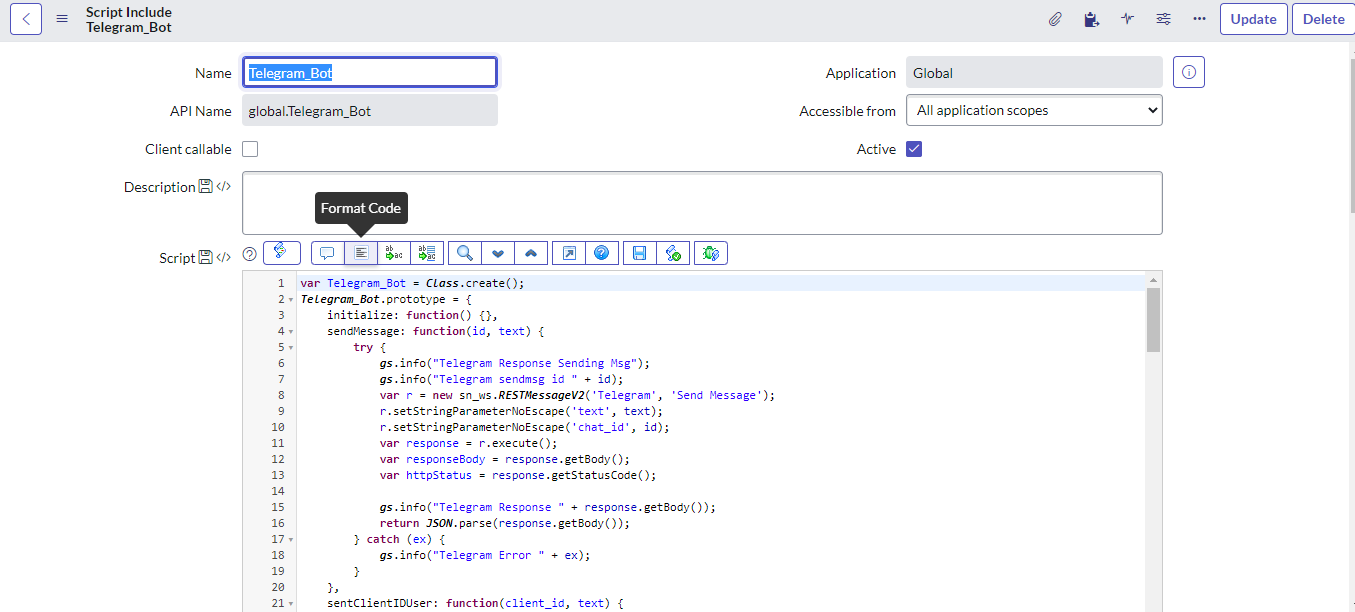Collapse the try block on line 5
The height and width of the screenshot is (612, 1355).
coord(290,348)
